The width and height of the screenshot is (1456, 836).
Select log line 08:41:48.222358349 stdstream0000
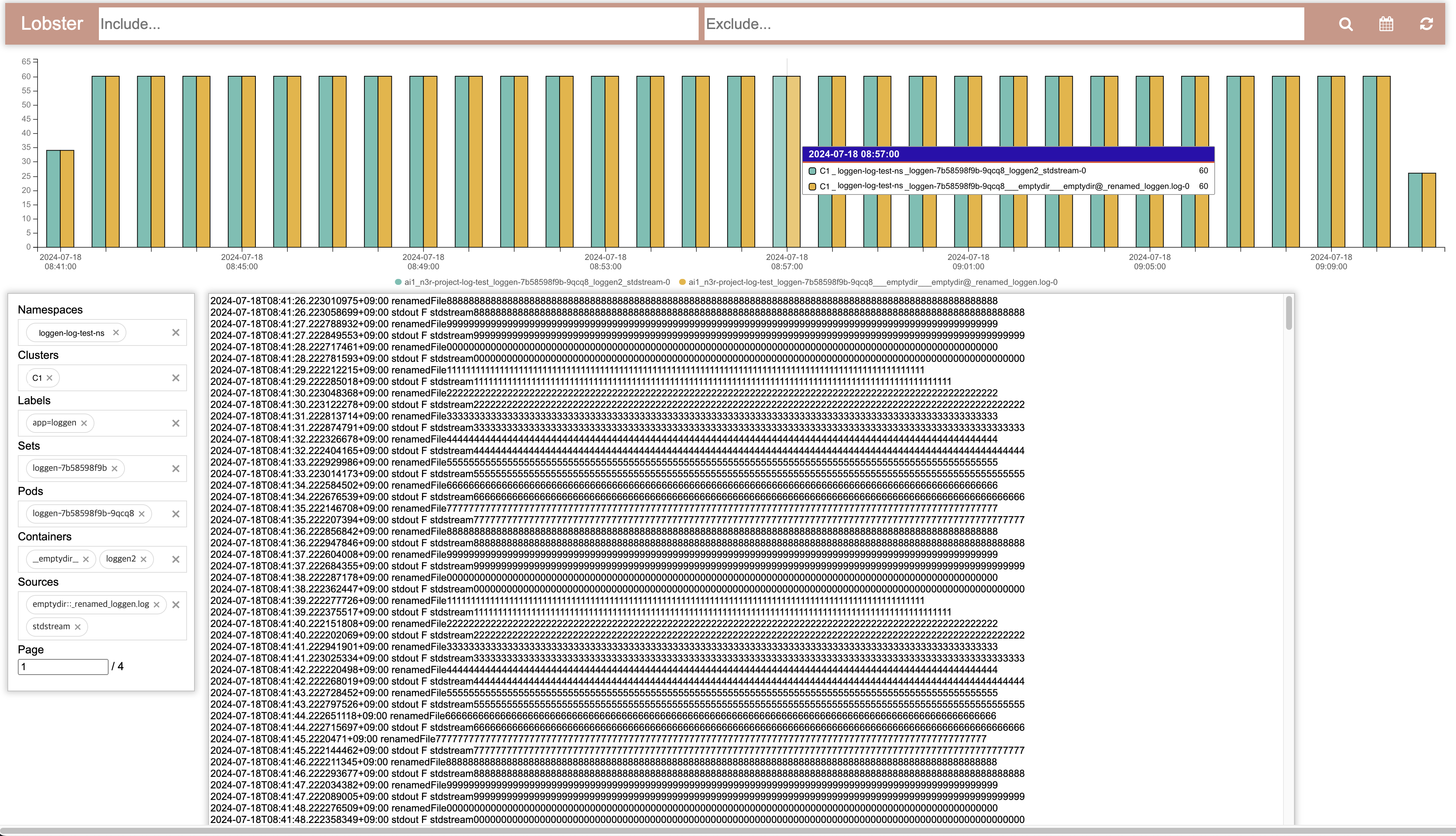click(617, 820)
